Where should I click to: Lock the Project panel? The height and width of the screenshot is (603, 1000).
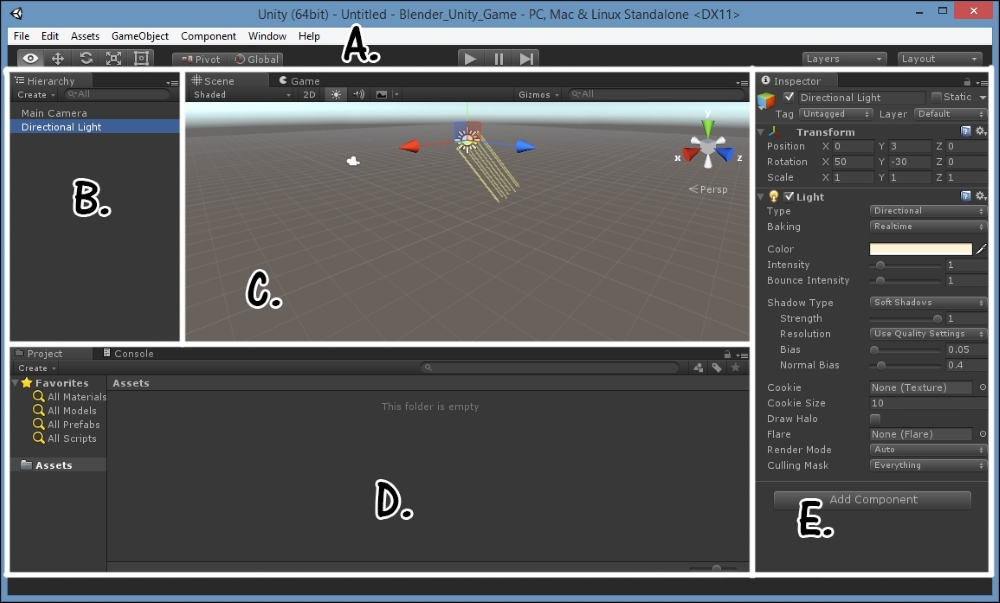tap(727, 354)
